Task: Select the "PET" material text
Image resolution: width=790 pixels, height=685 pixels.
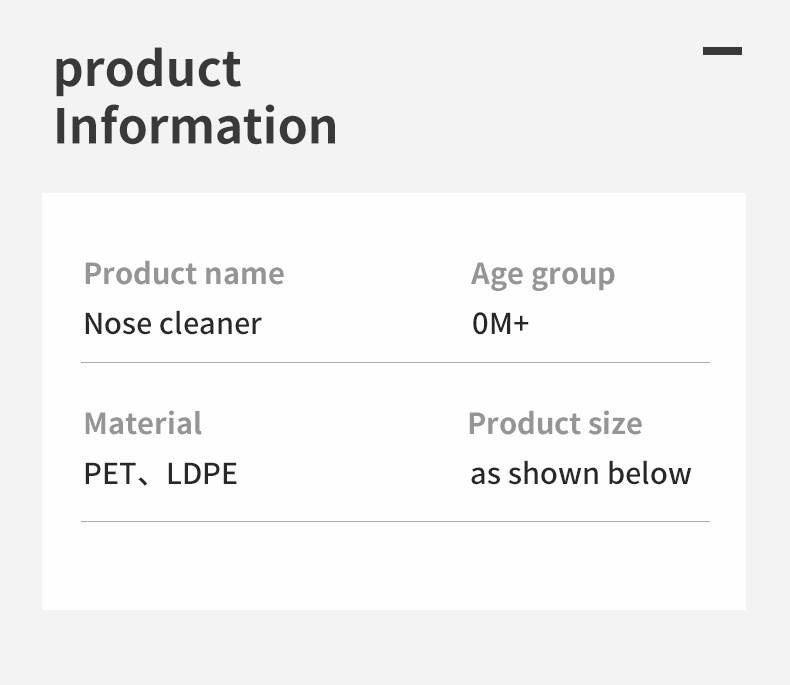Action: (x=109, y=474)
